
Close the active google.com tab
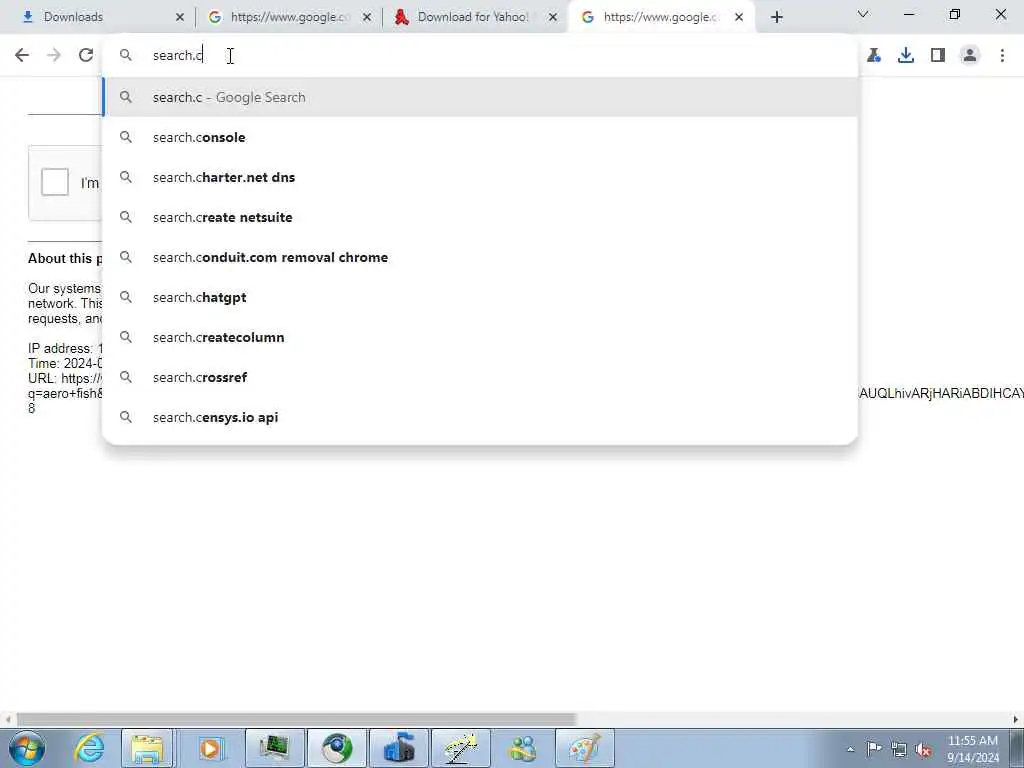point(739,18)
